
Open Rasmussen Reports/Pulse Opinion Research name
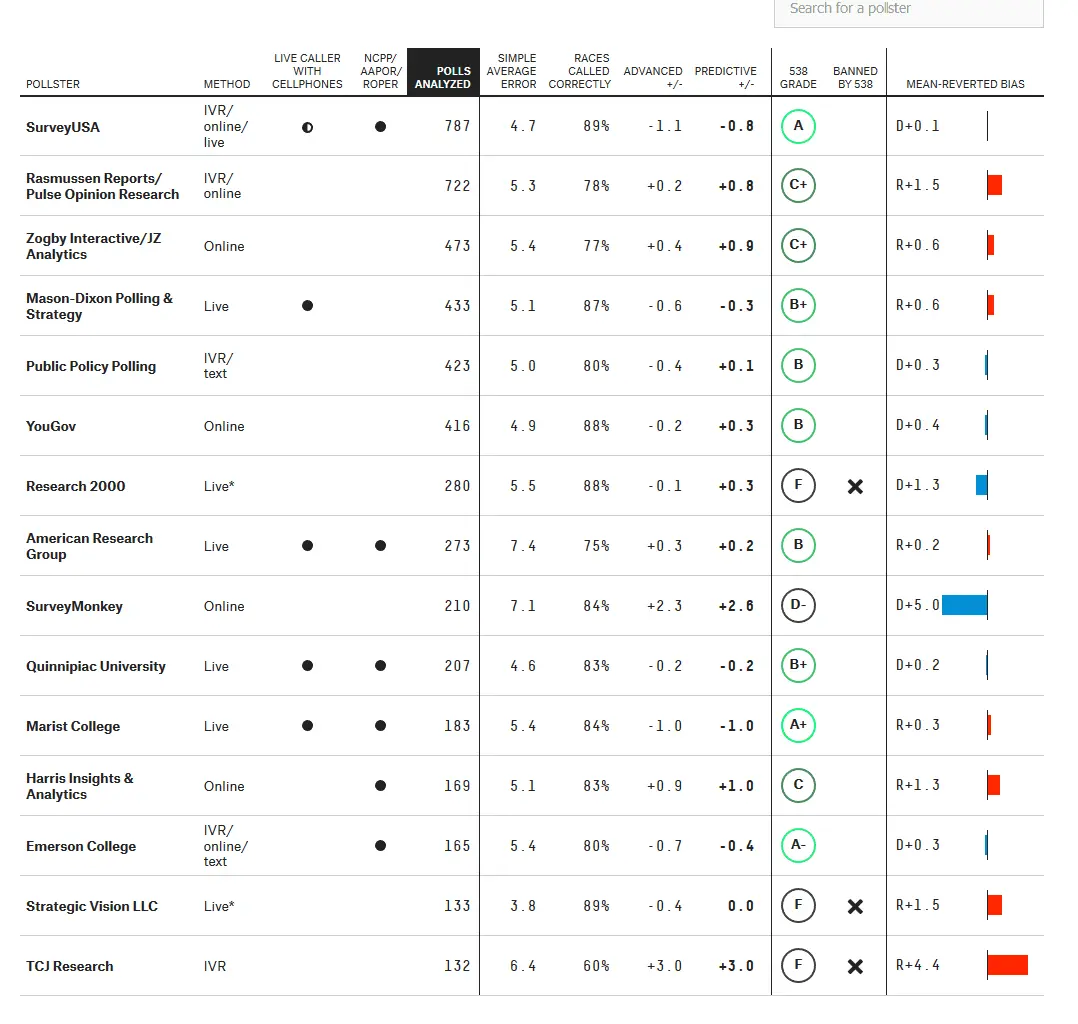click(x=102, y=186)
